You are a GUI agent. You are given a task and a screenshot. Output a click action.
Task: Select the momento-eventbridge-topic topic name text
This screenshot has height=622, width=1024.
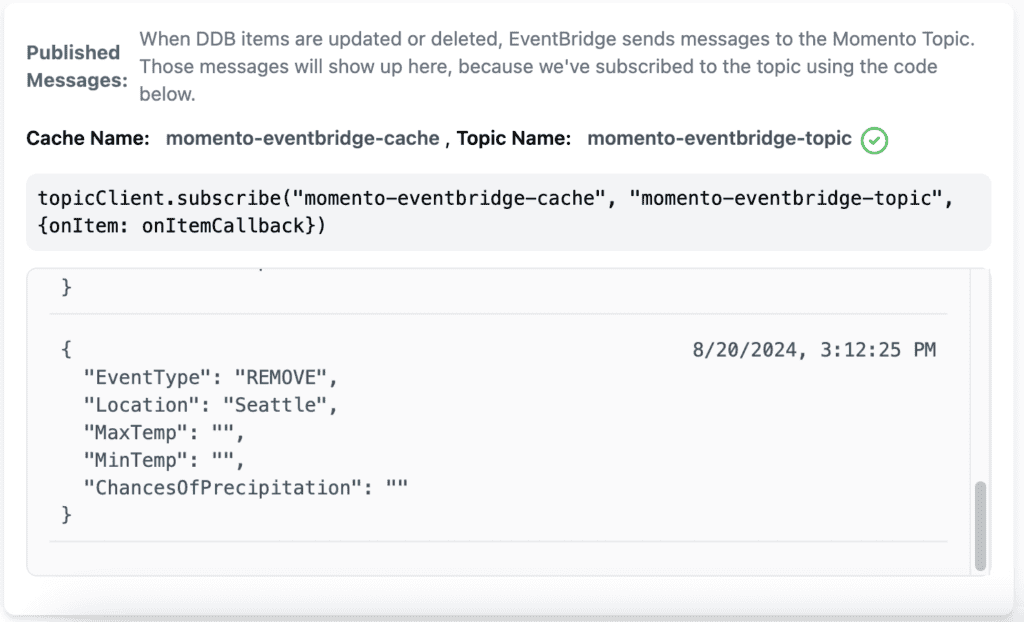point(719,139)
